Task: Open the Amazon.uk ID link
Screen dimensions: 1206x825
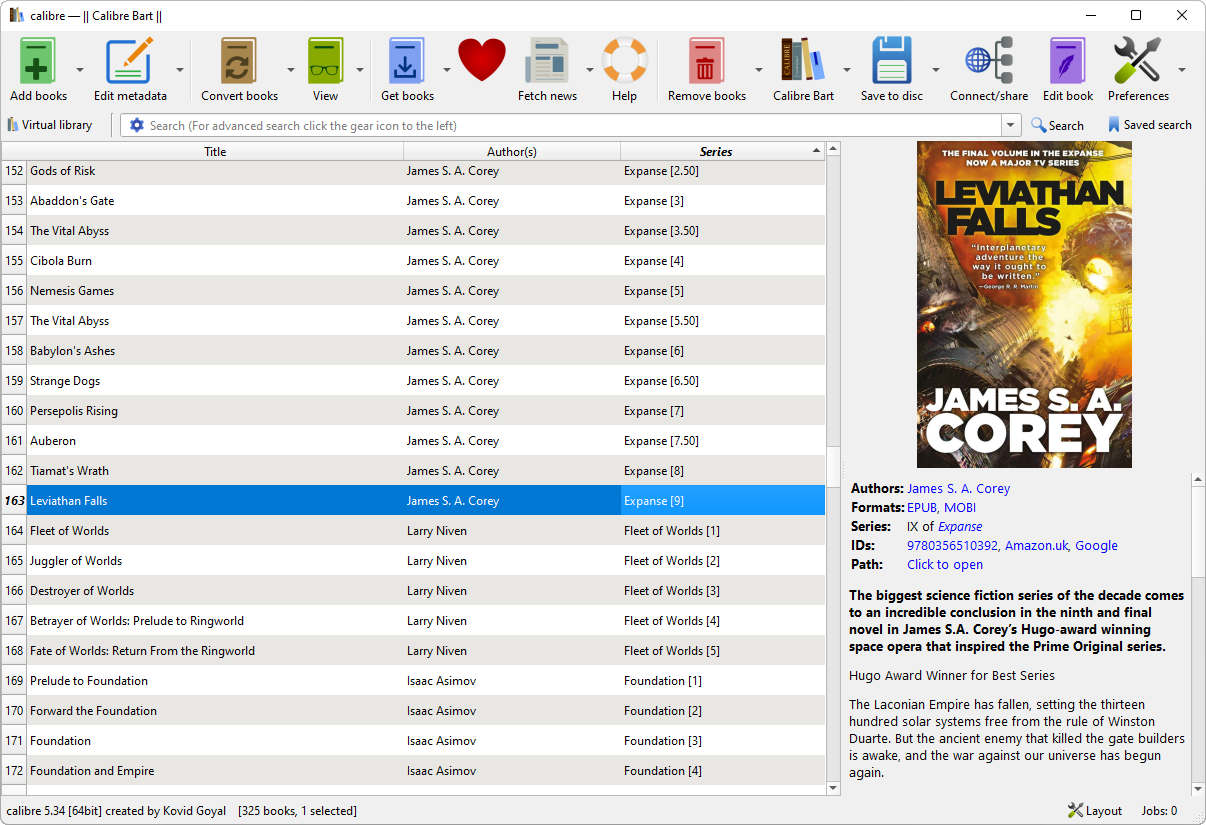Action: [1036, 546]
